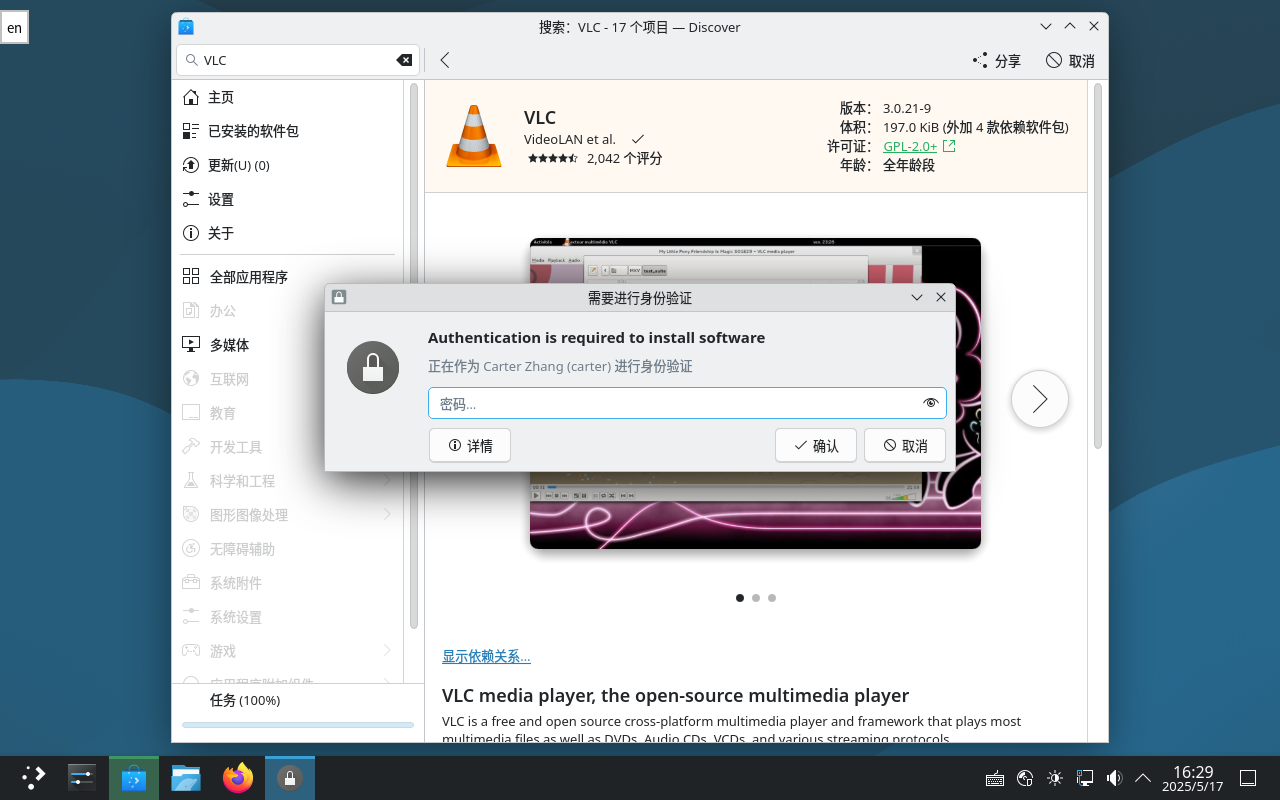1280x800 pixels.
Task: Select 全部应用程序 category
Action: click(x=288, y=277)
